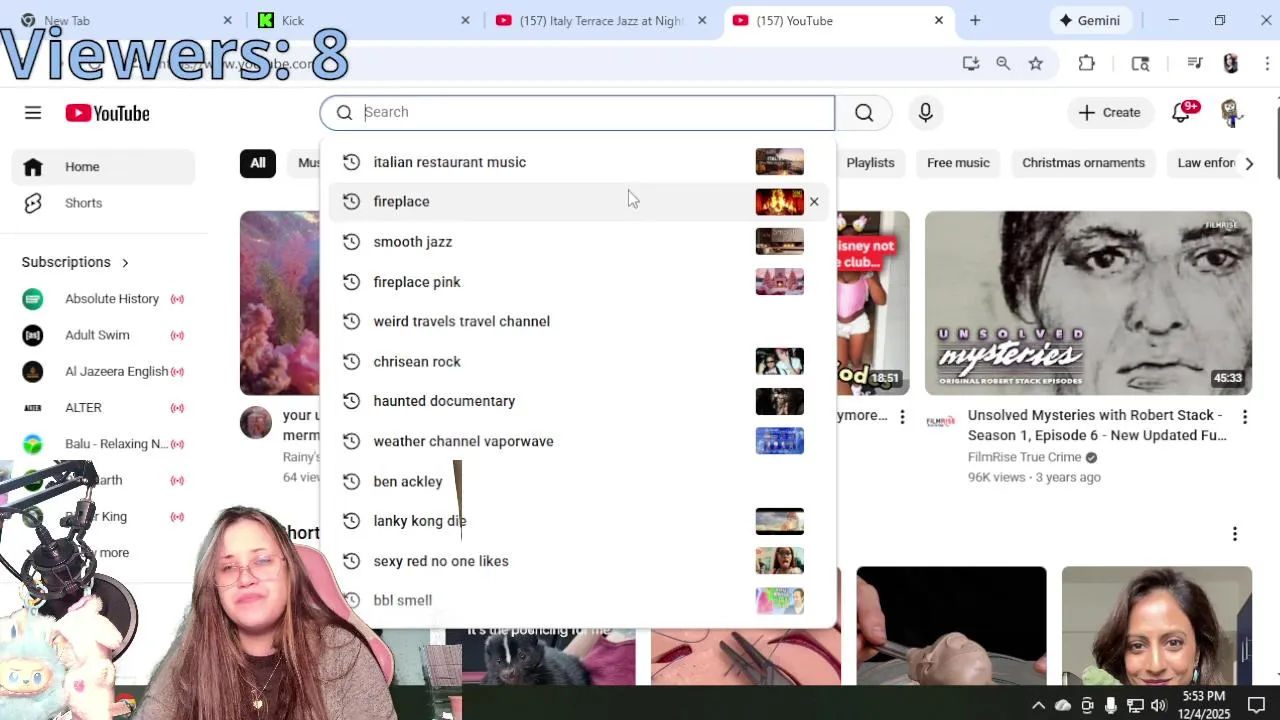This screenshot has height=720, width=1280.
Task: Open Shorts in the sidebar
Action: click(x=104, y=203)
